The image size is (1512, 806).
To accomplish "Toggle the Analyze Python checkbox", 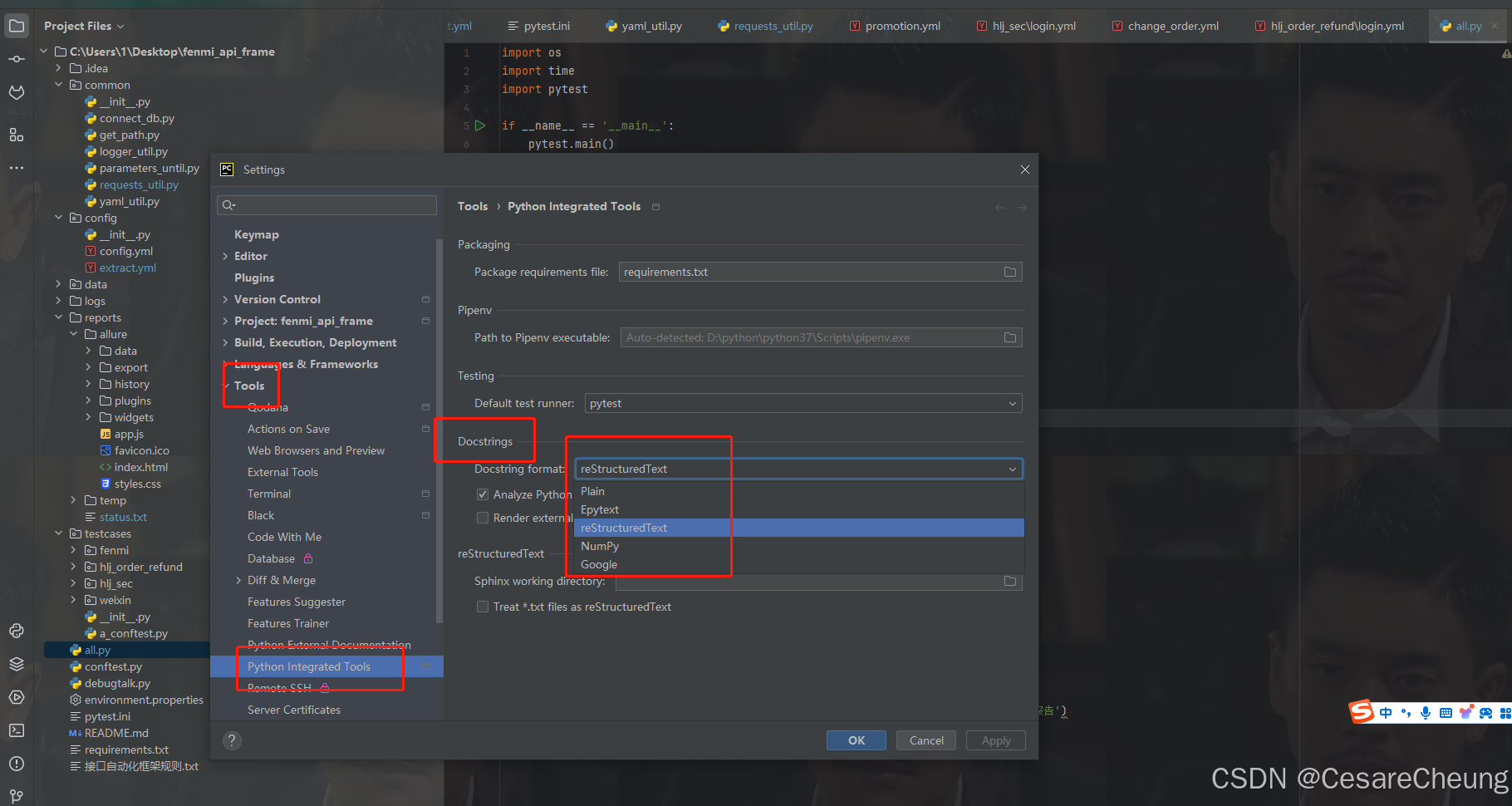I will coord(483,494).
